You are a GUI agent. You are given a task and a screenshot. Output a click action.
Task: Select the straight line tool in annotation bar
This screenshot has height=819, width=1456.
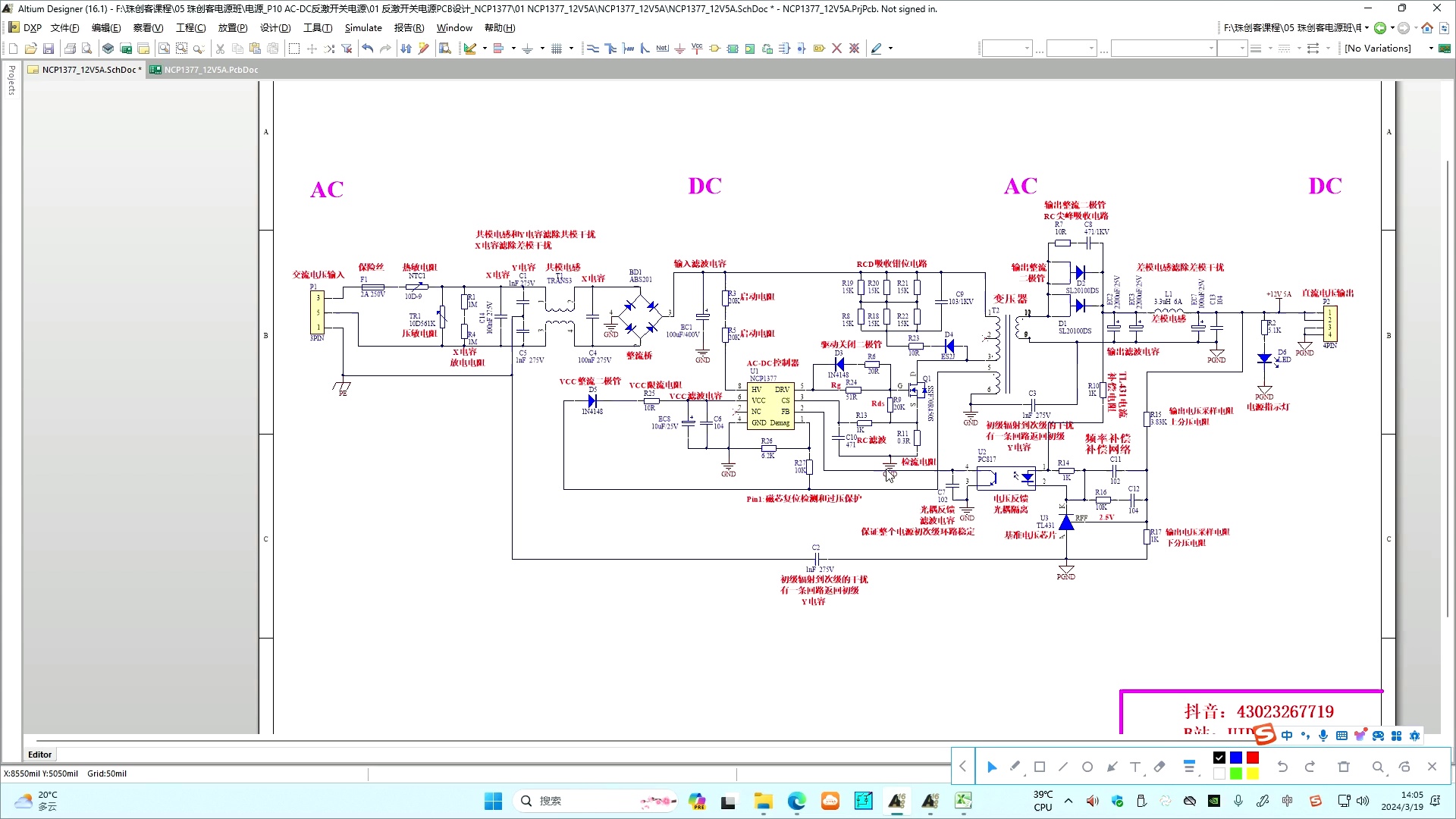click(x=1063, y=767)
